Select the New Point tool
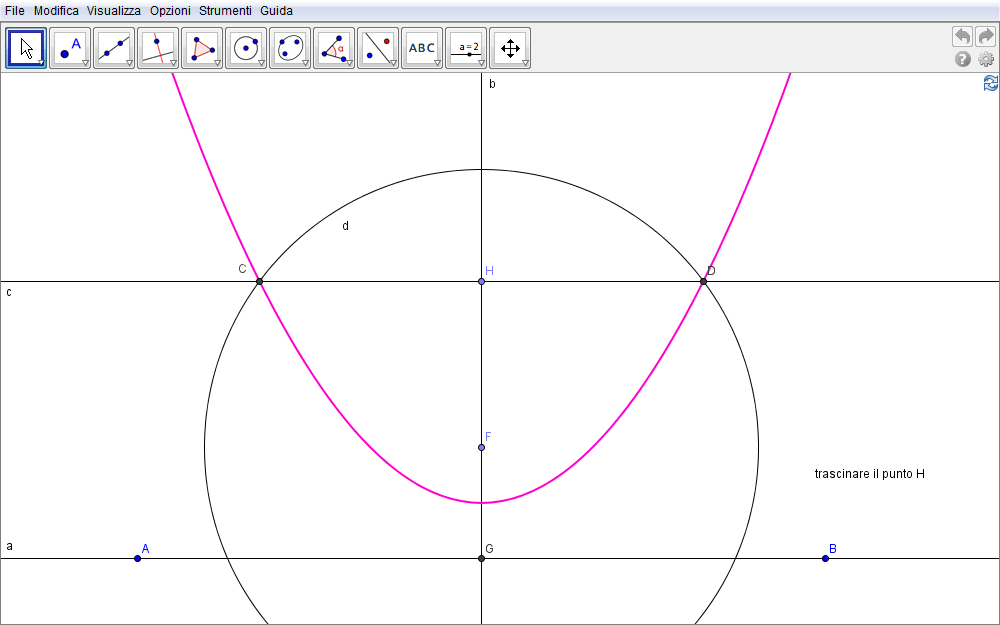This screenshot has height=625, width=1000. click(70, 47)
